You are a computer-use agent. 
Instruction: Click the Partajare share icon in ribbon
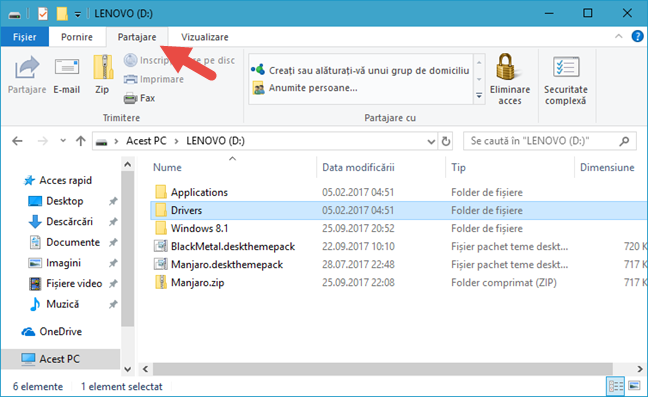[x=27, y=67]
